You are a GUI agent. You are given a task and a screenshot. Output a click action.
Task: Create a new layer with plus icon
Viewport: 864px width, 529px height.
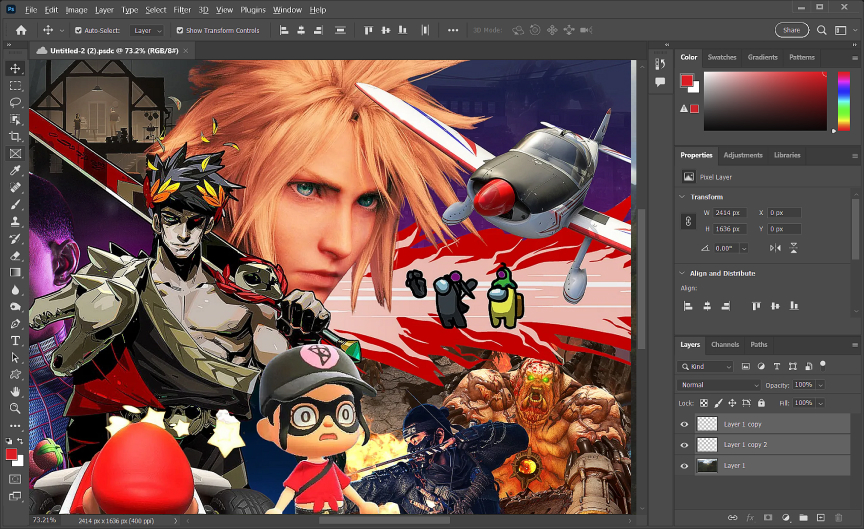click(821, 517)
